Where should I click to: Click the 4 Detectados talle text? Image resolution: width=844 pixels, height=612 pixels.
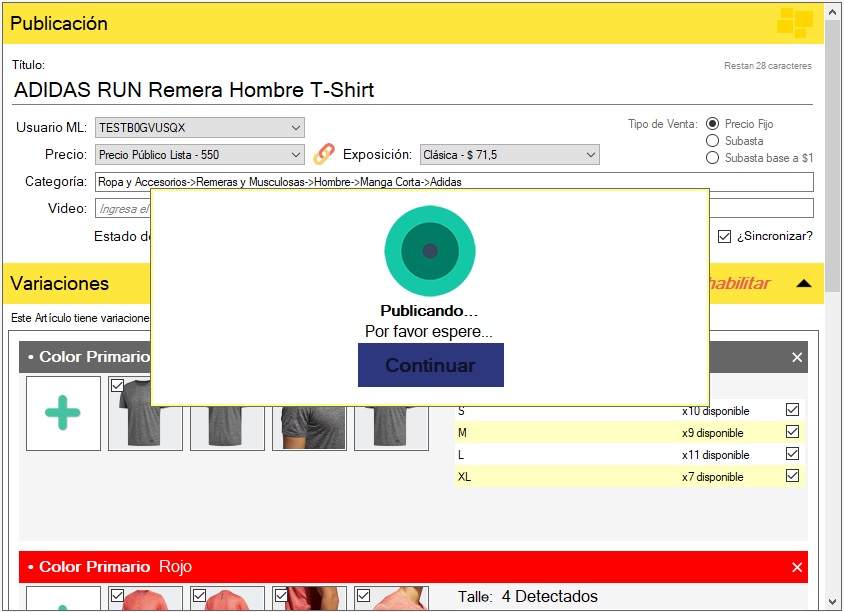550,596
